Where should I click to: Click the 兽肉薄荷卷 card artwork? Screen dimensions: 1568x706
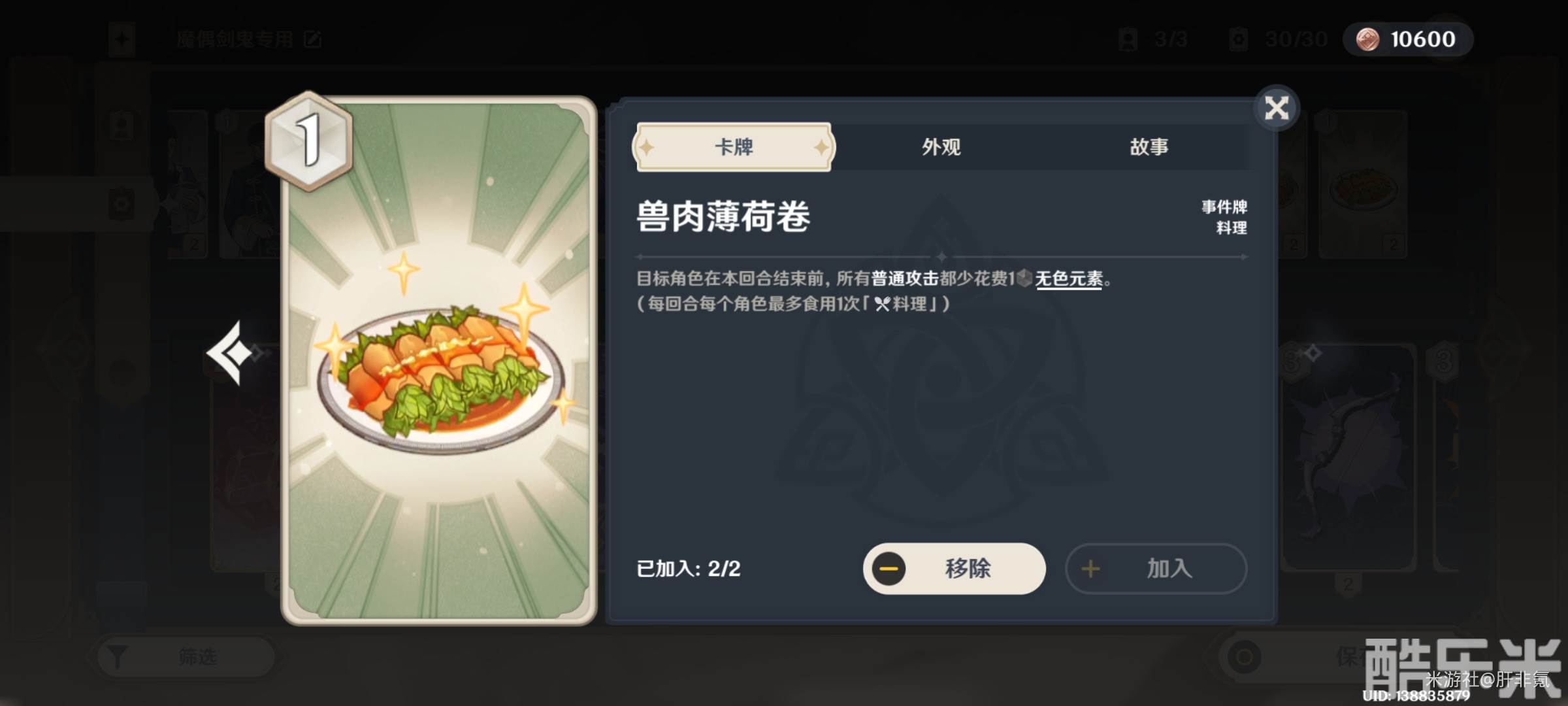[x=439, y=361]
